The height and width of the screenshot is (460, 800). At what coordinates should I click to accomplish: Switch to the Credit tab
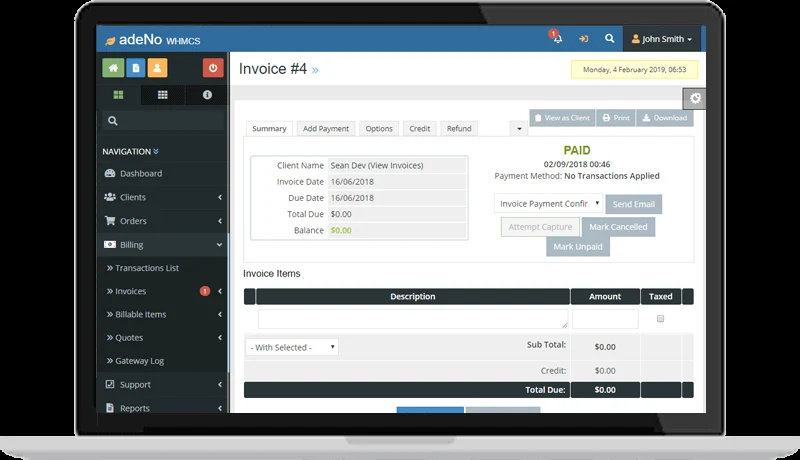419,129
